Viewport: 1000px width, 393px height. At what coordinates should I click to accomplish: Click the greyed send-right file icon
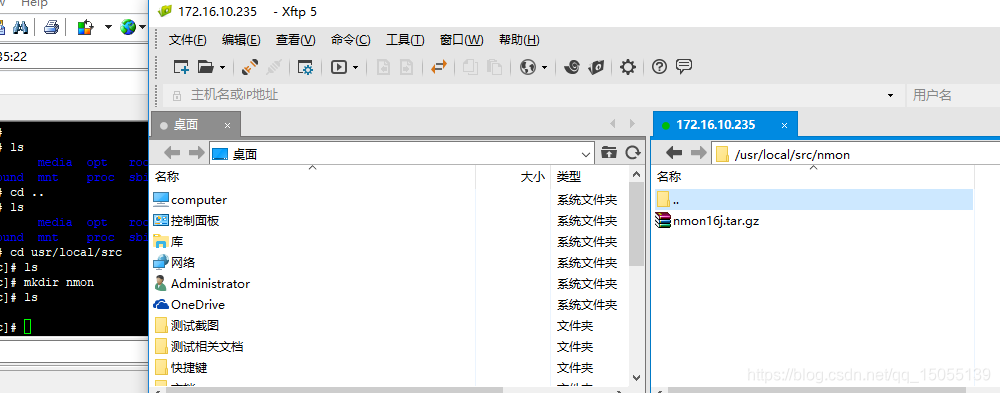(406, 67)
